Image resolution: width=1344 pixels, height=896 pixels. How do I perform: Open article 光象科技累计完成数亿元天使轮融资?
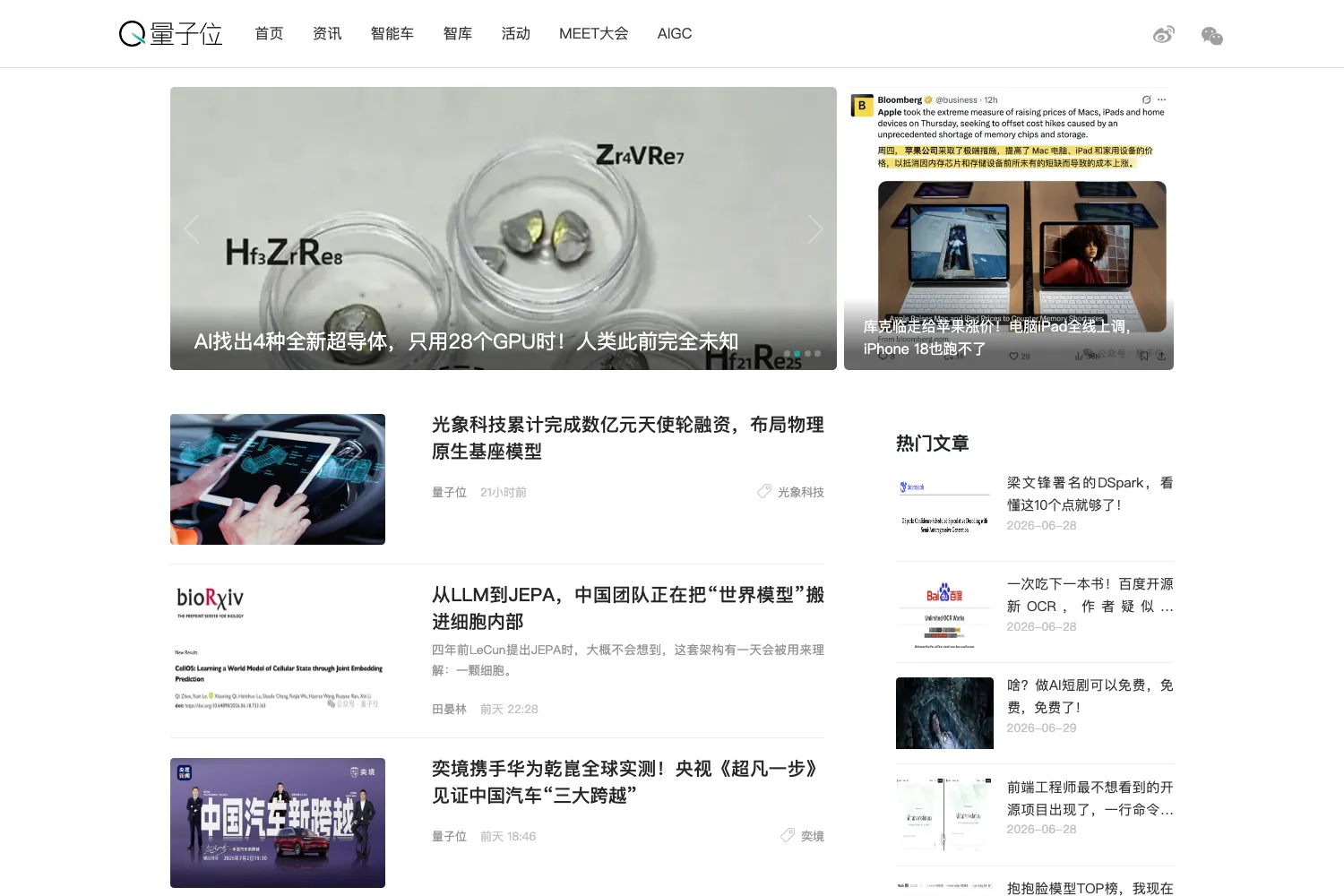tap(627, 437)
